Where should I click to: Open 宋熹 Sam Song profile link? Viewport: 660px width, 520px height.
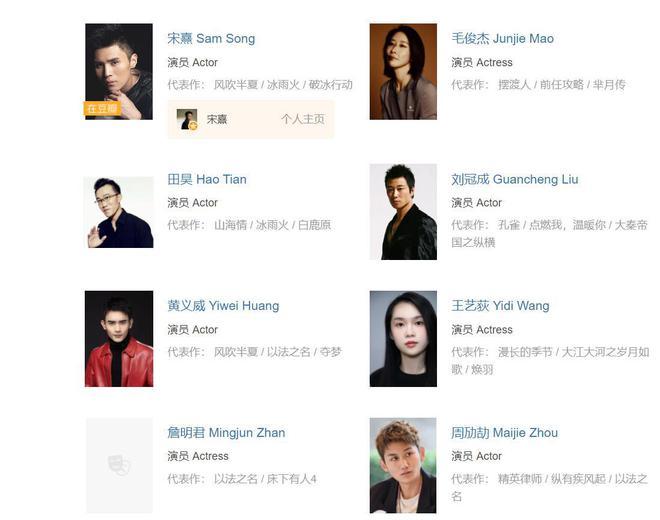[x=211, y=38]
